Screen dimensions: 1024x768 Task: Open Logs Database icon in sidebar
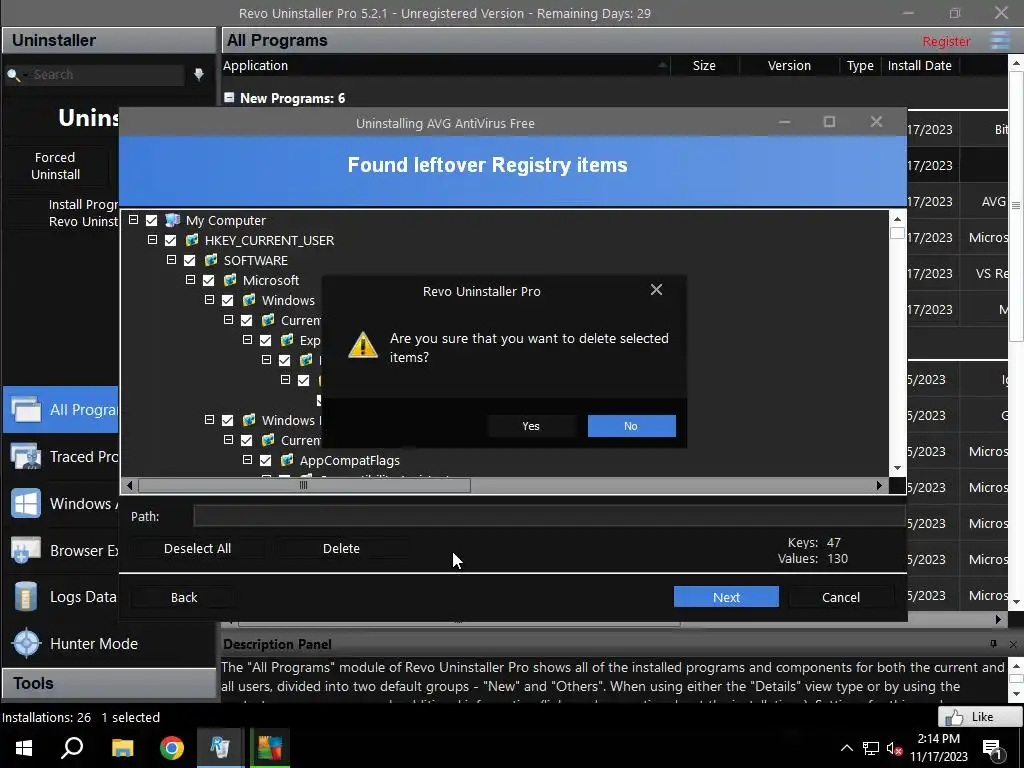(x=25, y=597)
